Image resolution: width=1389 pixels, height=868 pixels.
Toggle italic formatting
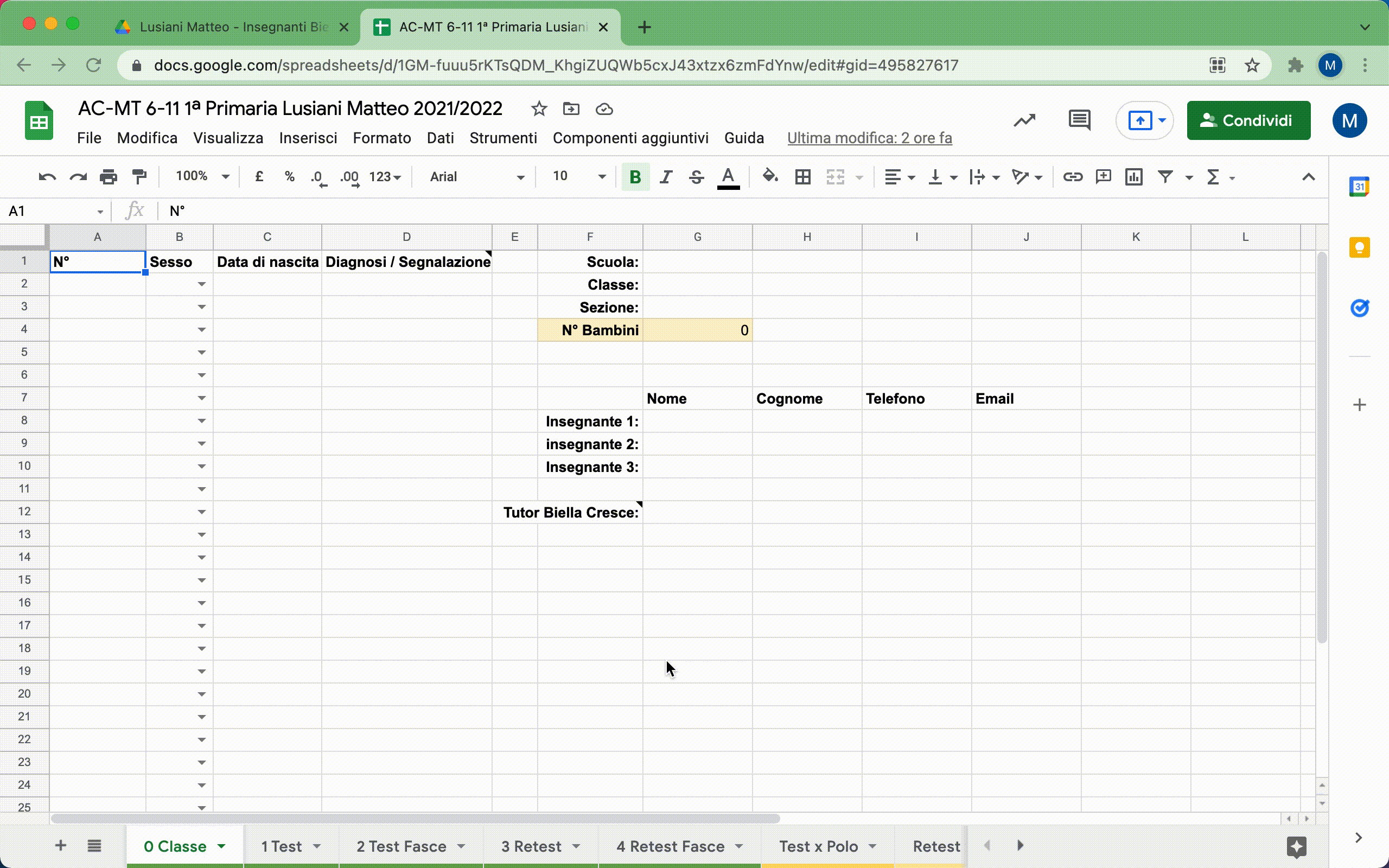tap(666, 177)
